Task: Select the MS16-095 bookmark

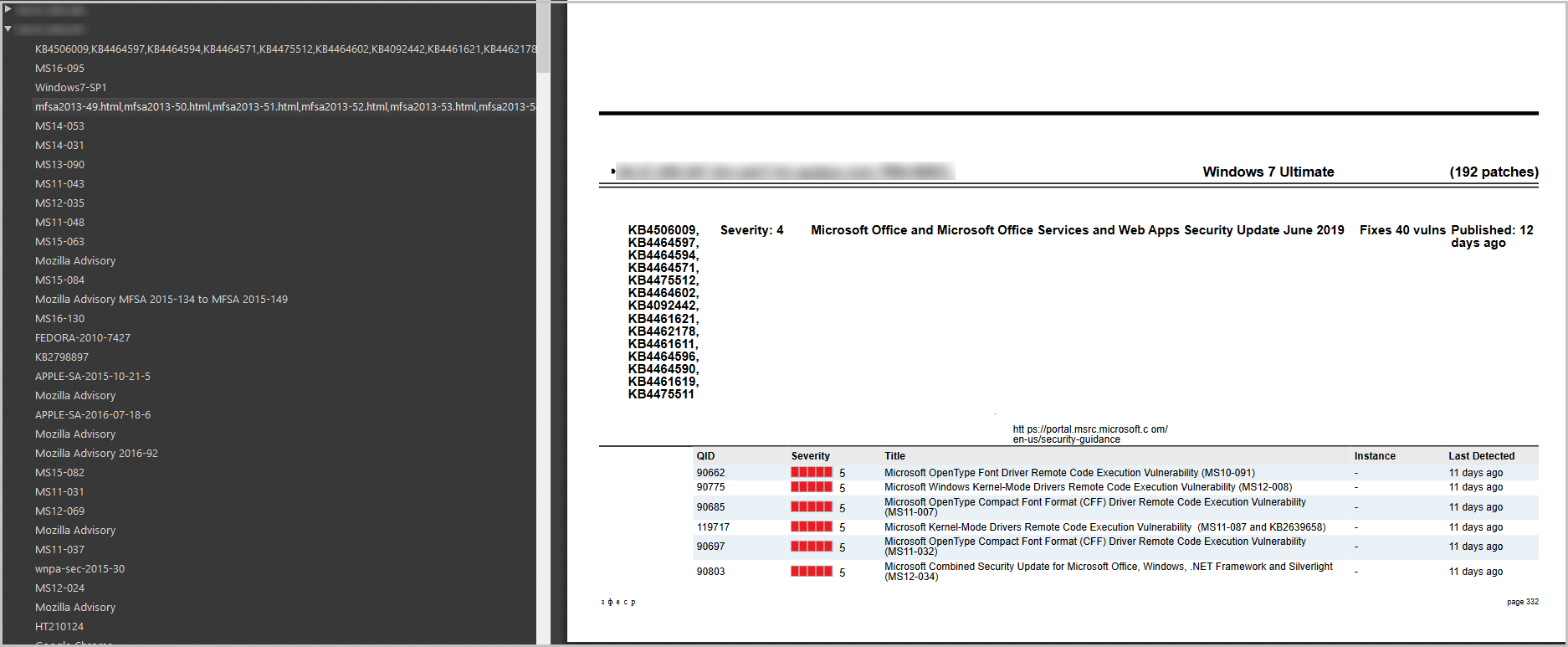Action: click(59, 69)
